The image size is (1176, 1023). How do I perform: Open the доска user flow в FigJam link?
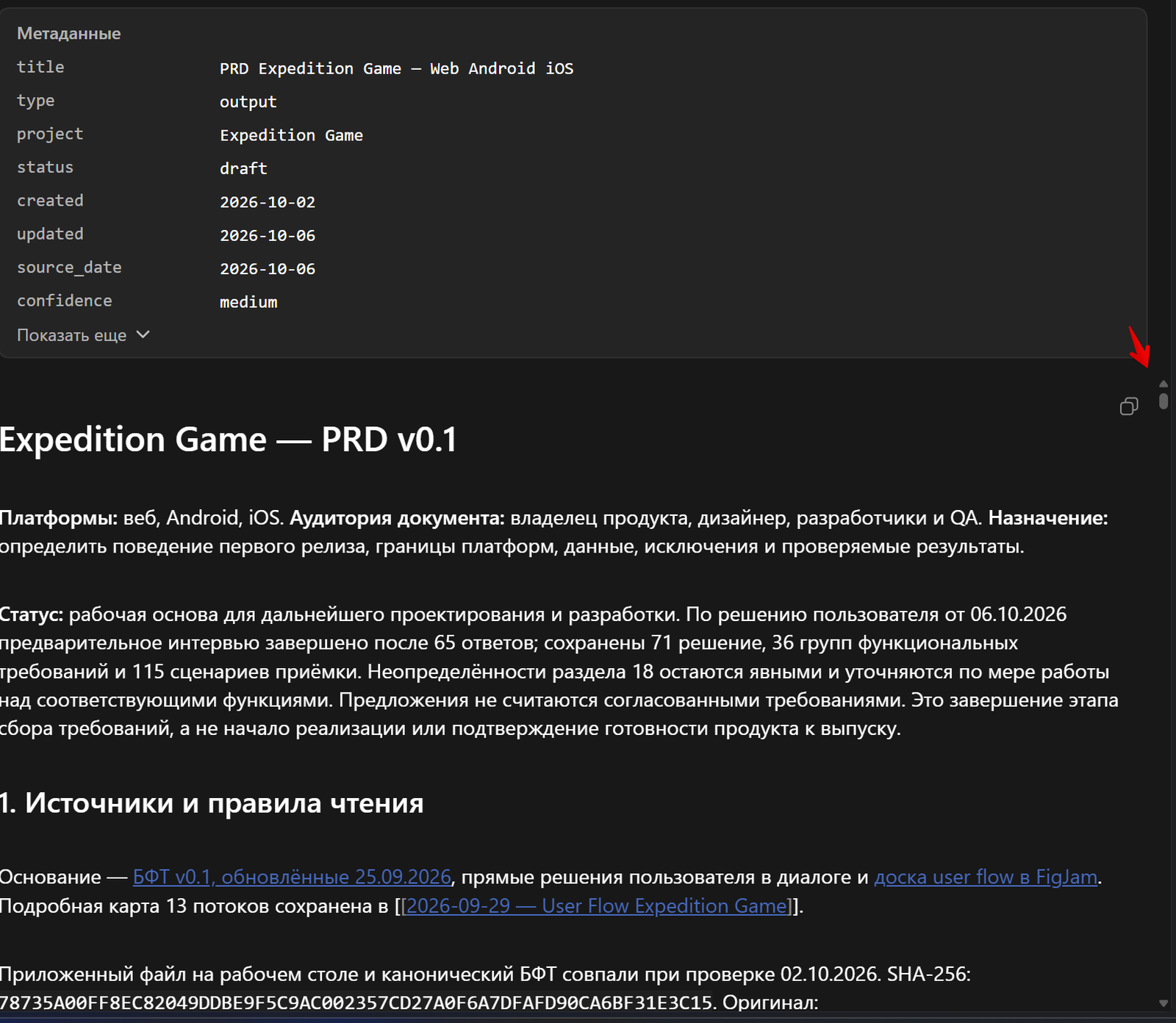point(986,877)
